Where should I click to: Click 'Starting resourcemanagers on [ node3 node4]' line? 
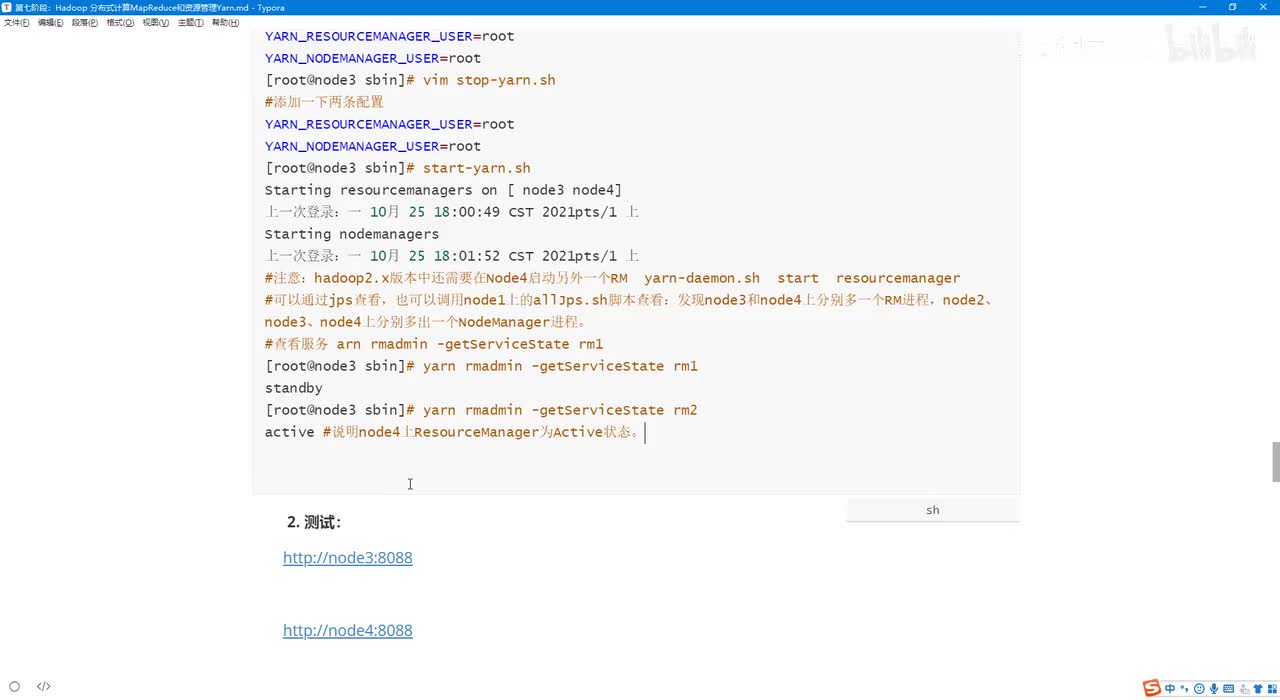443,190
